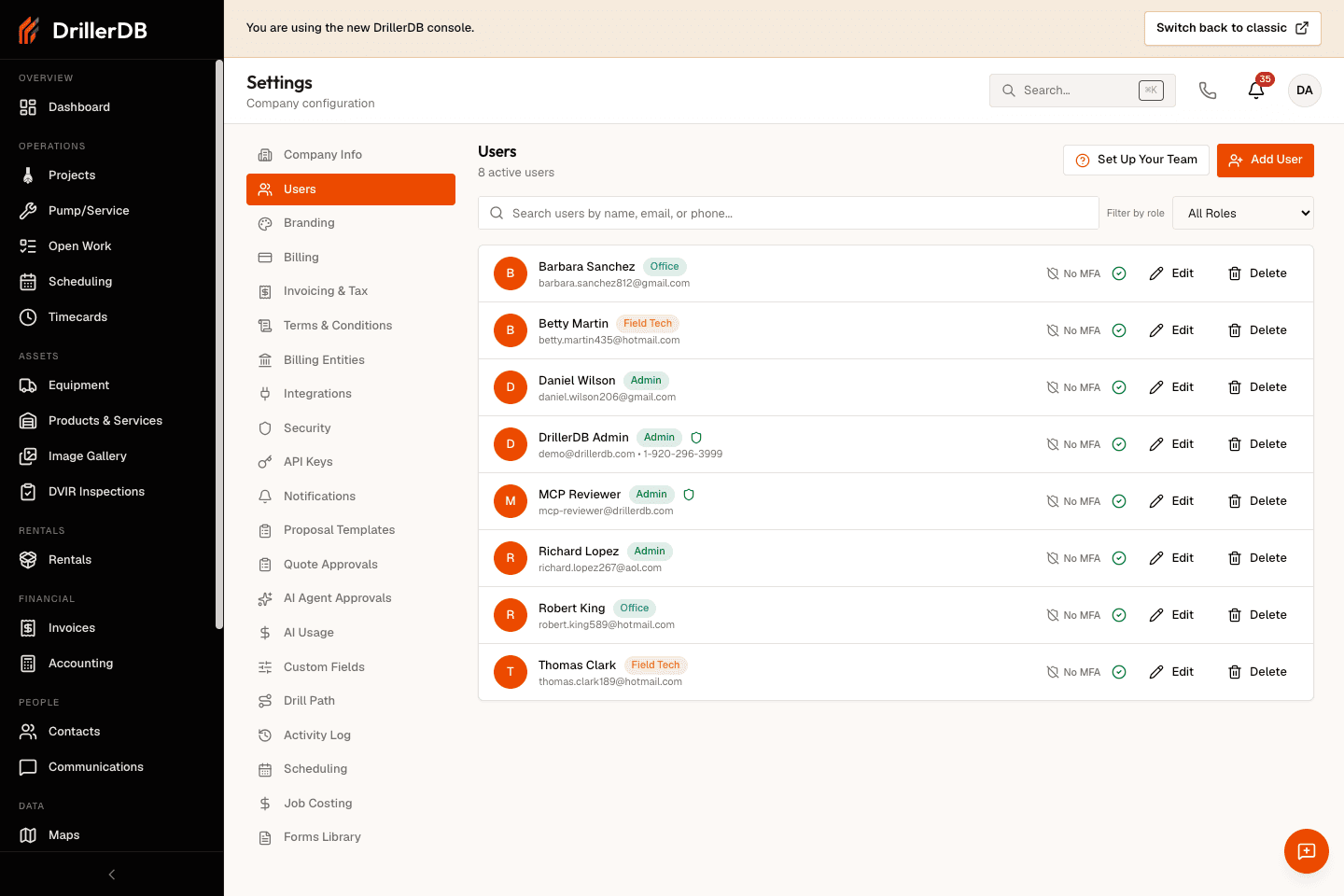This screenshot has height=896, width=1344.
Task: Click the green check icon for Daniel Wilson
Action: tap(1119, 387)
